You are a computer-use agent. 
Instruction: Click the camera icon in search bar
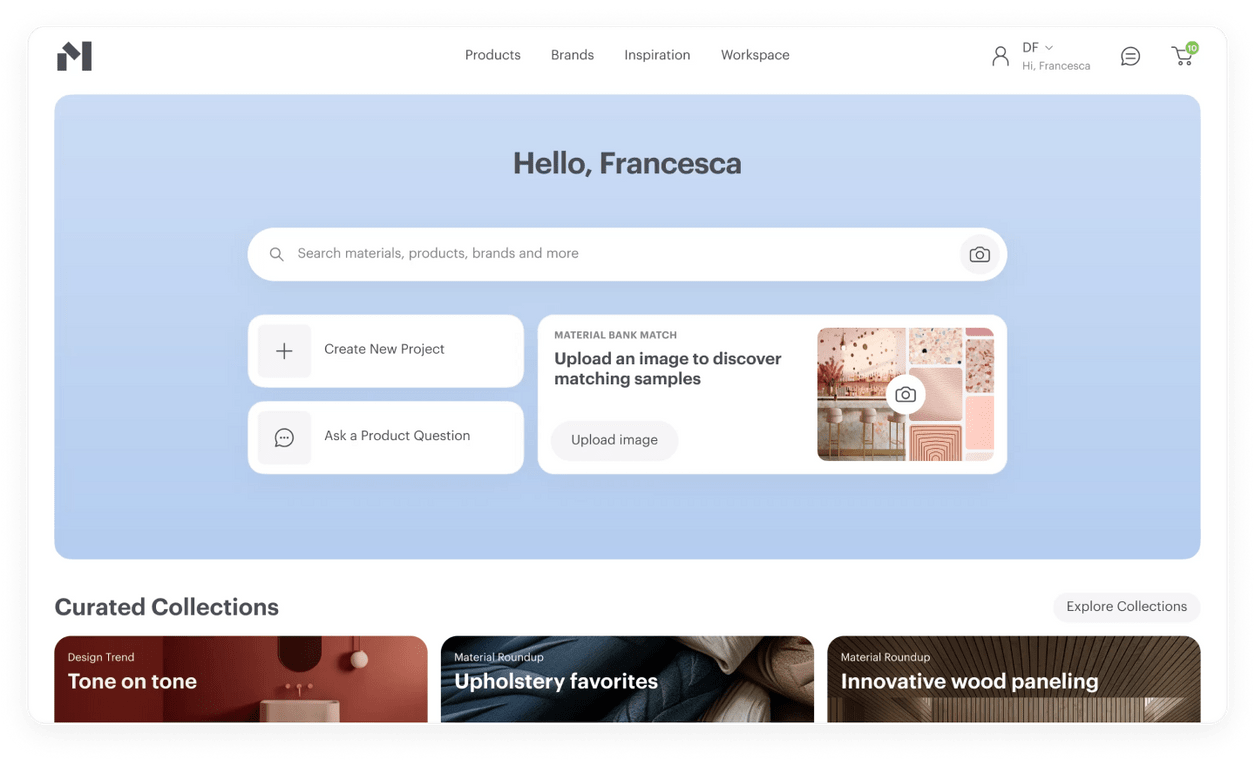tap(979, 255)
